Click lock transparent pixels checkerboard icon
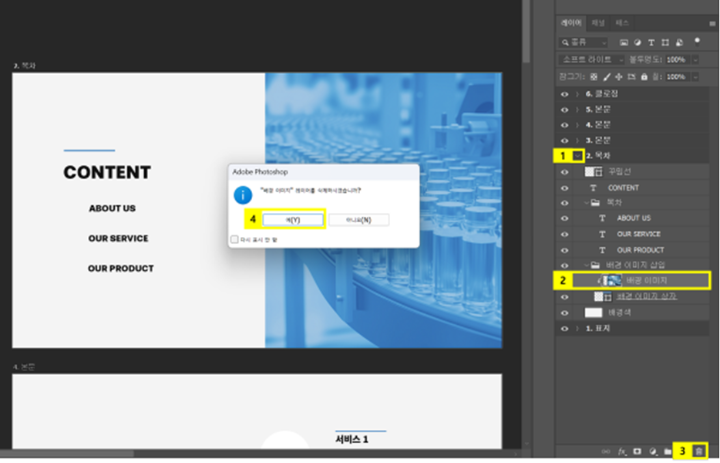 [594, 77]
